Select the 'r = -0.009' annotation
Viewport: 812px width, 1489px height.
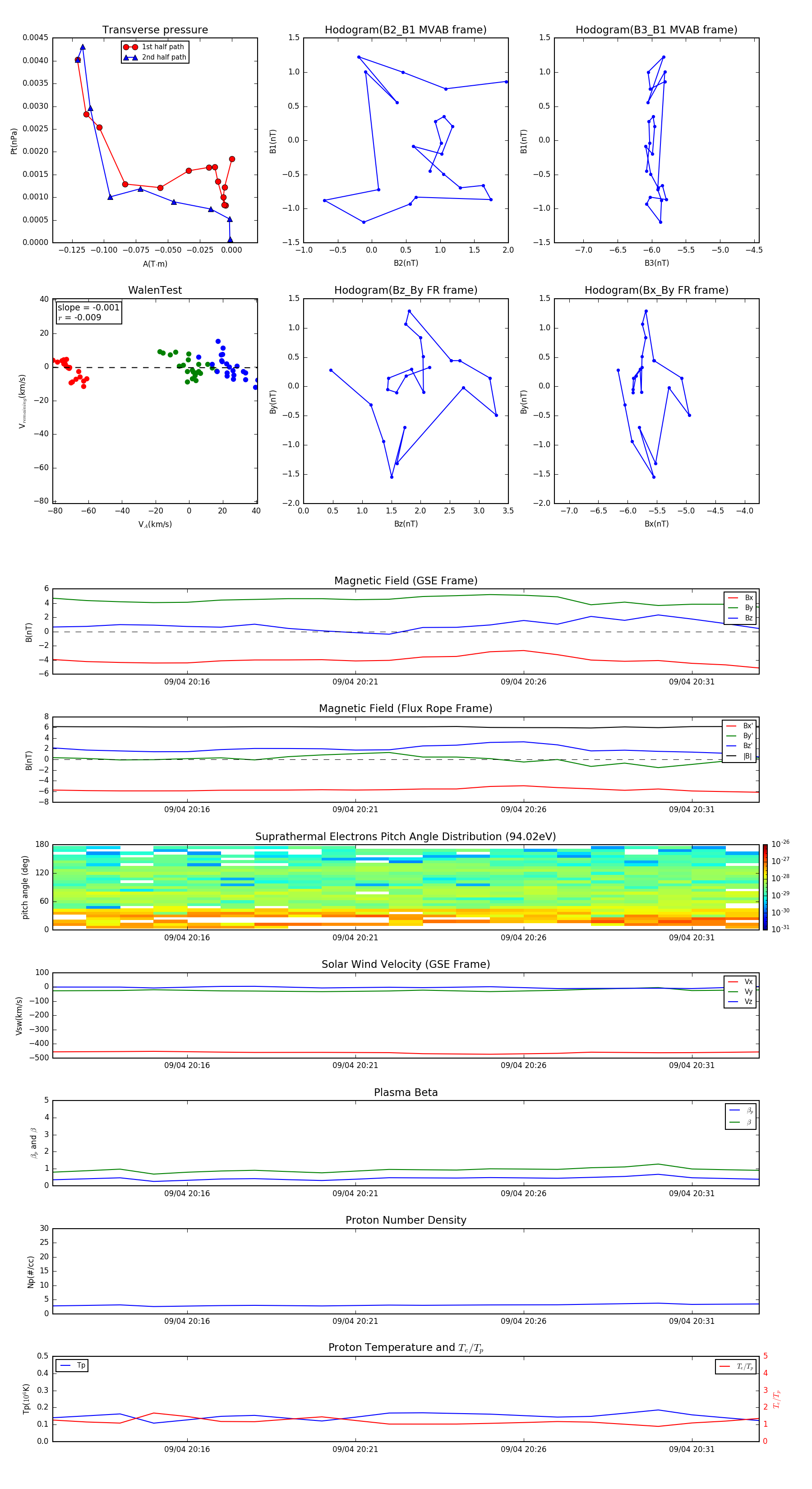80,317
